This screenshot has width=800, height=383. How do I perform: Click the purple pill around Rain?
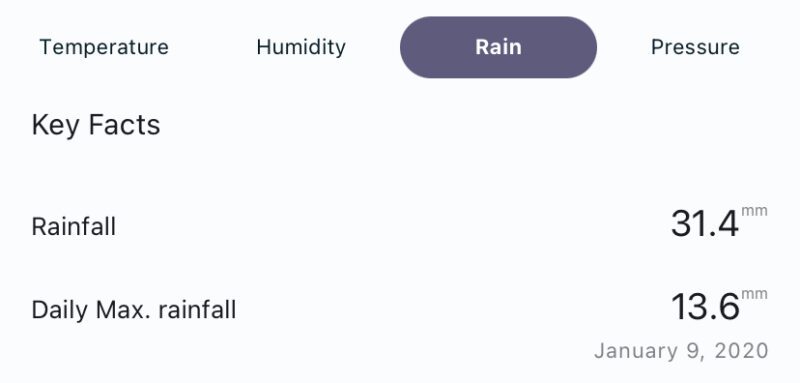[x=498, y=47]
